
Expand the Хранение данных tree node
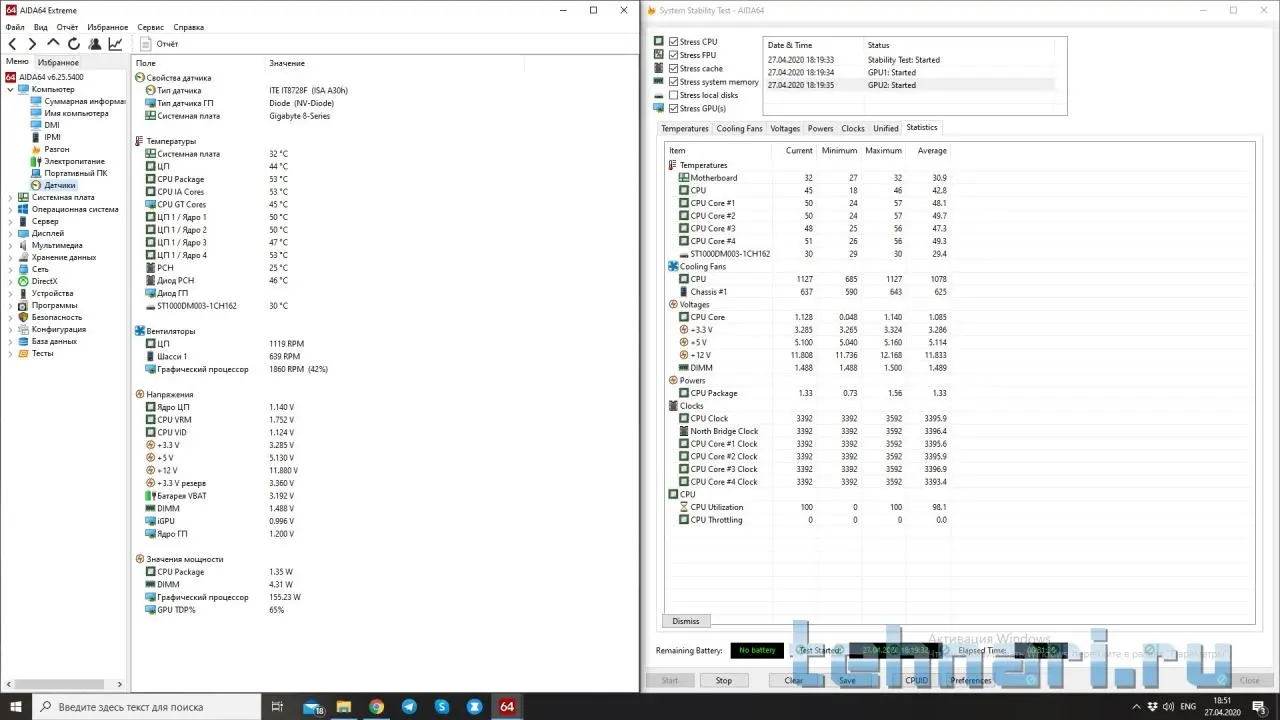coord(11,257)
